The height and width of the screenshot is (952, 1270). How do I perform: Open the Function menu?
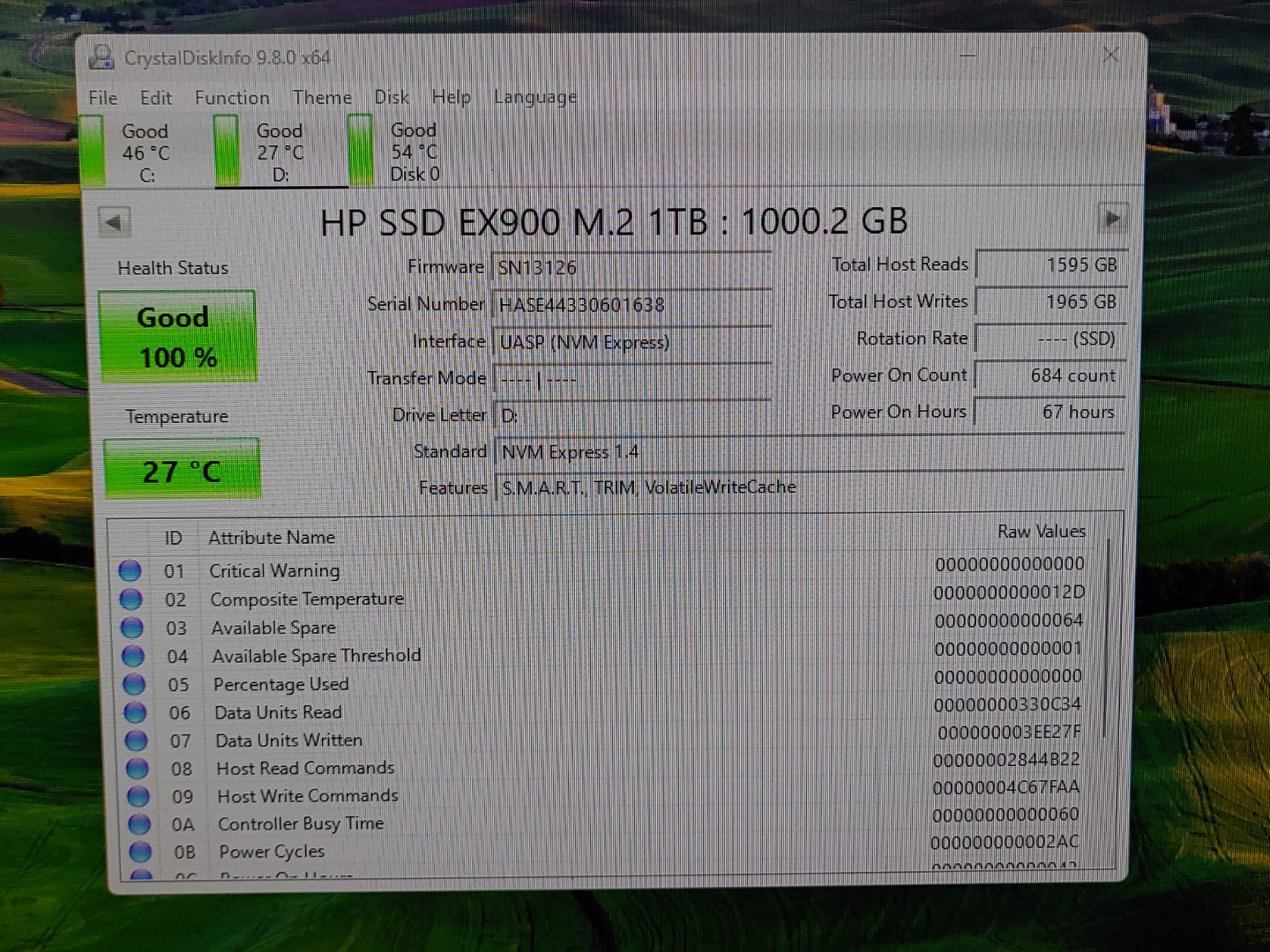click(x=232, y=98)
